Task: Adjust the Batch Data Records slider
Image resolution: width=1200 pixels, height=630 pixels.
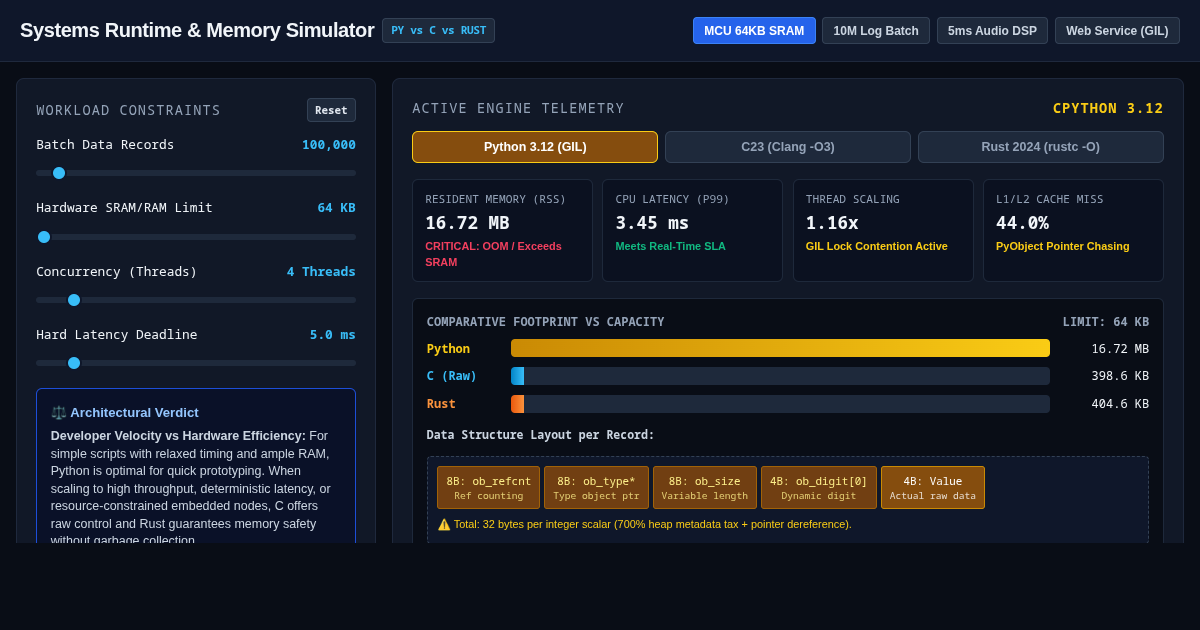Action: point(196,173)
